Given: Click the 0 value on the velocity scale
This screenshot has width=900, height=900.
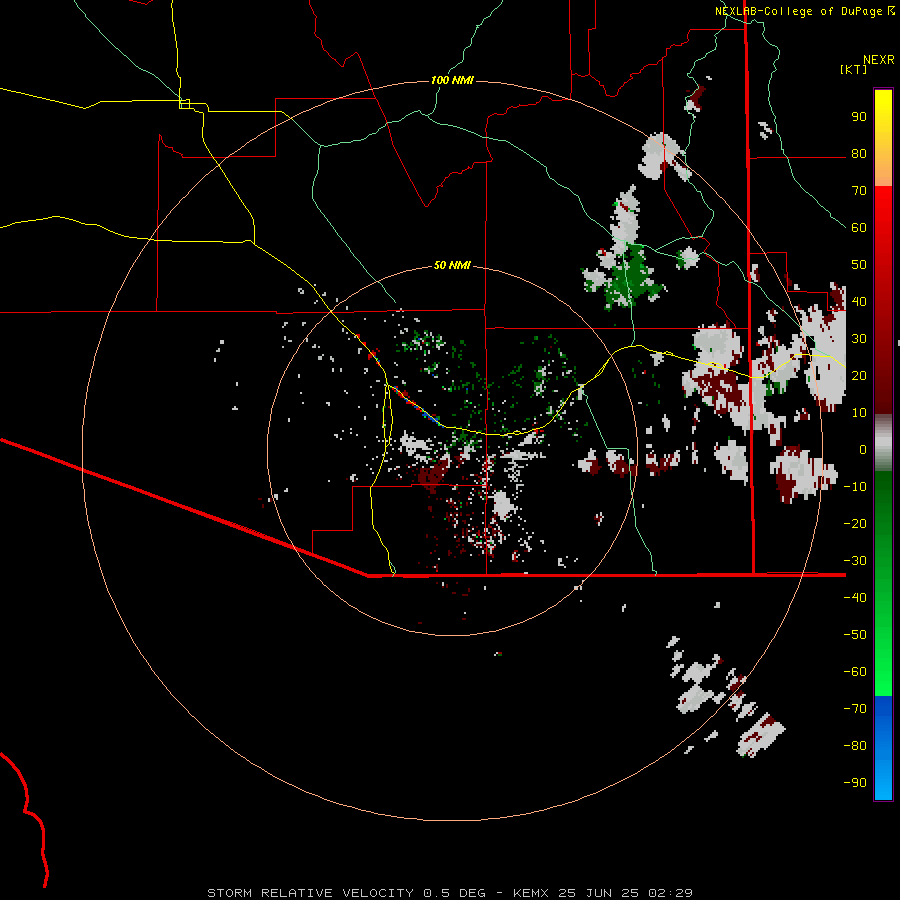Looking at the screenshot, I should [863, 449].
